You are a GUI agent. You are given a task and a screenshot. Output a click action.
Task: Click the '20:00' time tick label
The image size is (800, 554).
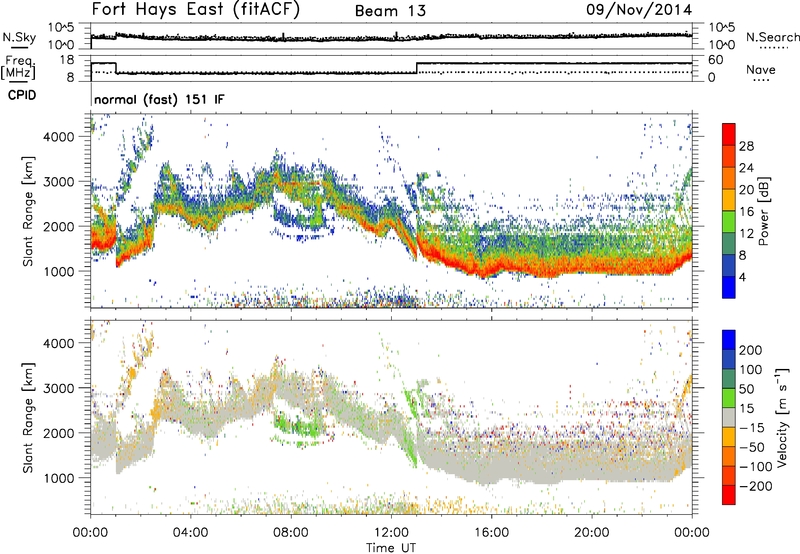(591, 533)
